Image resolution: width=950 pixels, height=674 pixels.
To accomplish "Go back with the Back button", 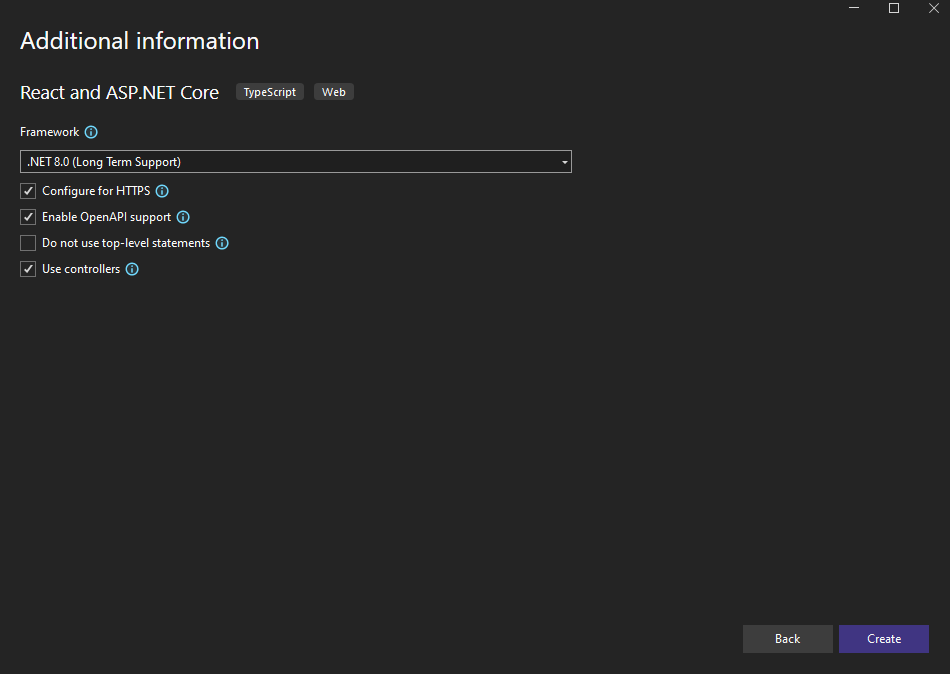I will click(787, 639).
